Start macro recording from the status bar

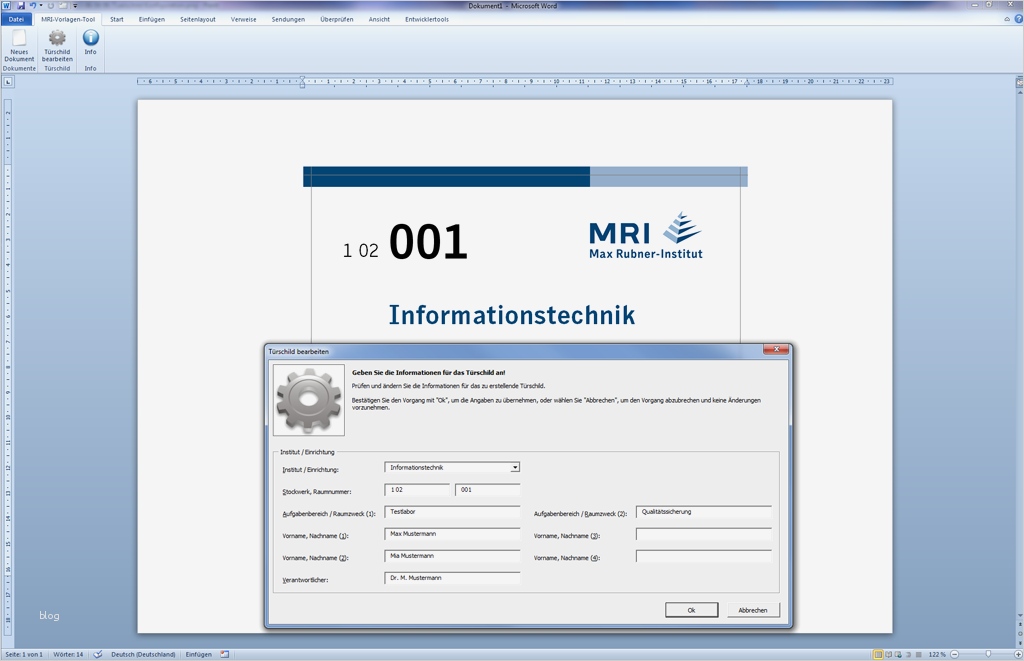click(x=224, y=653)
